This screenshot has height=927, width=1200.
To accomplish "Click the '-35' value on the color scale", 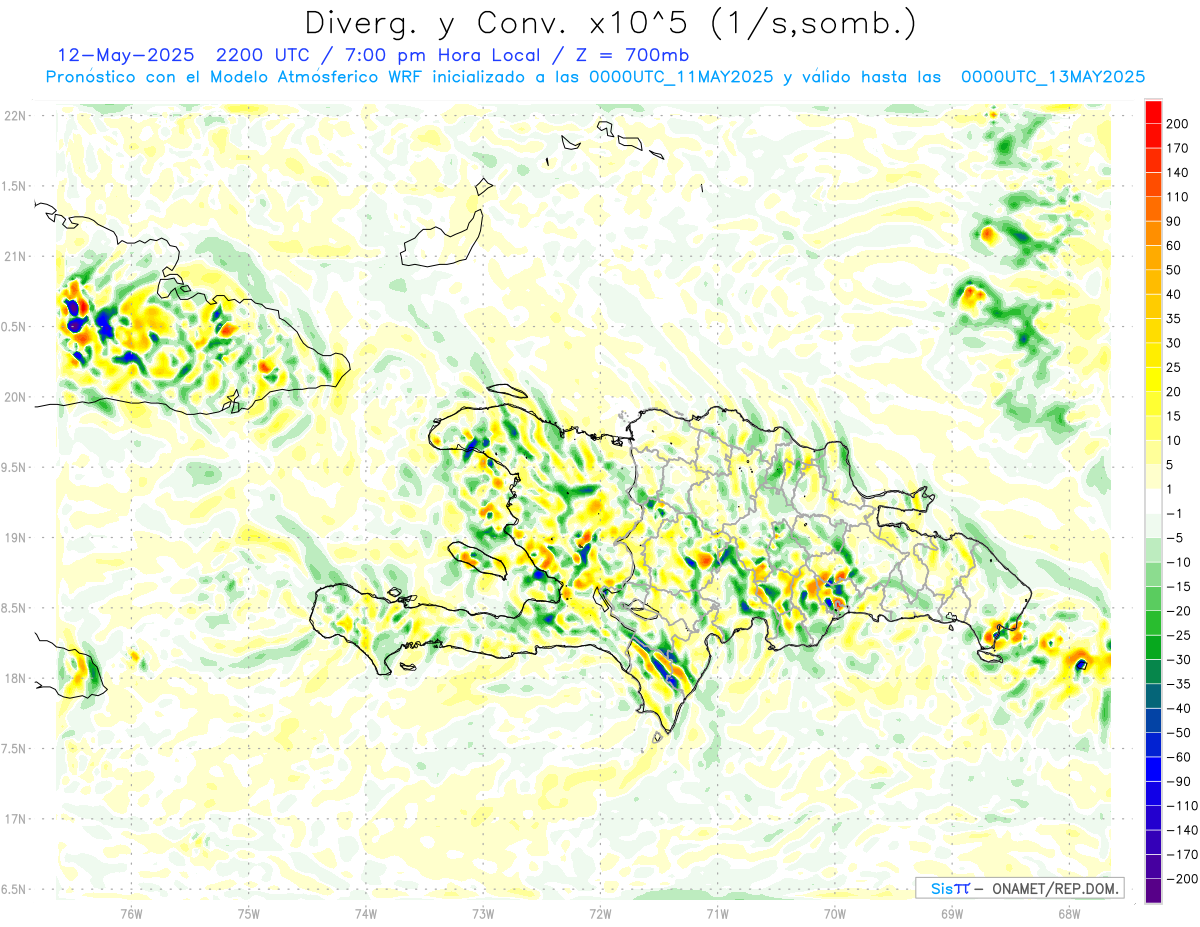I will (x=1178, y=685).
